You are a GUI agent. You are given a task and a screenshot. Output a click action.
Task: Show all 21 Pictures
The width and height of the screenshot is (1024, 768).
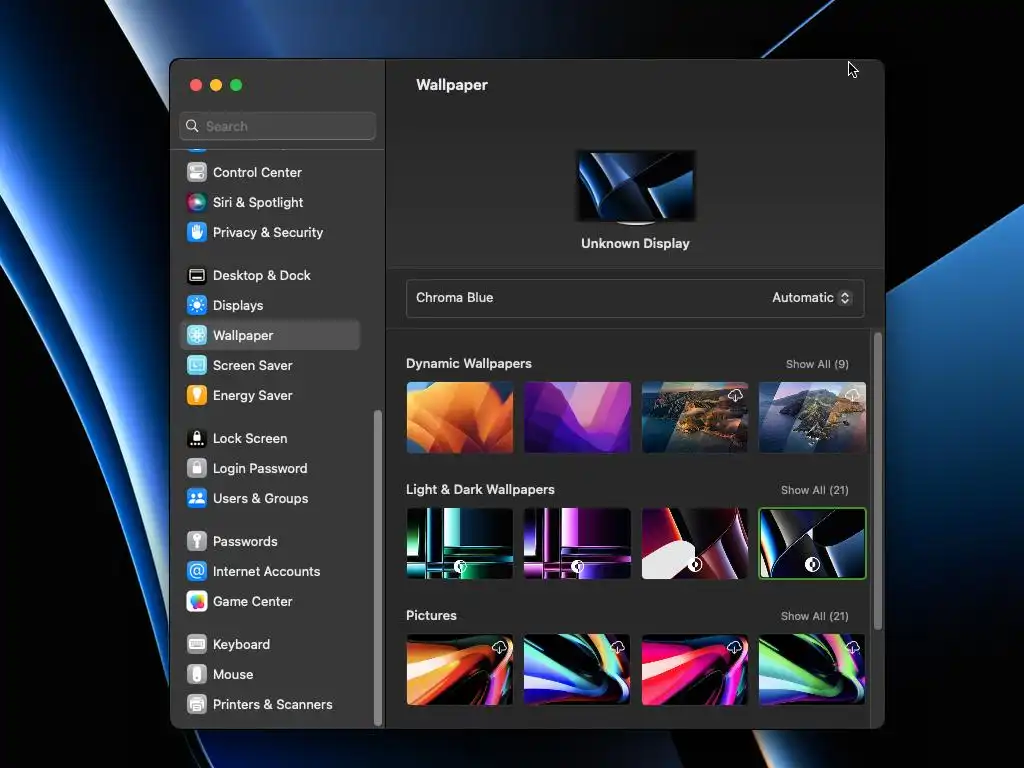click(814, 616)
